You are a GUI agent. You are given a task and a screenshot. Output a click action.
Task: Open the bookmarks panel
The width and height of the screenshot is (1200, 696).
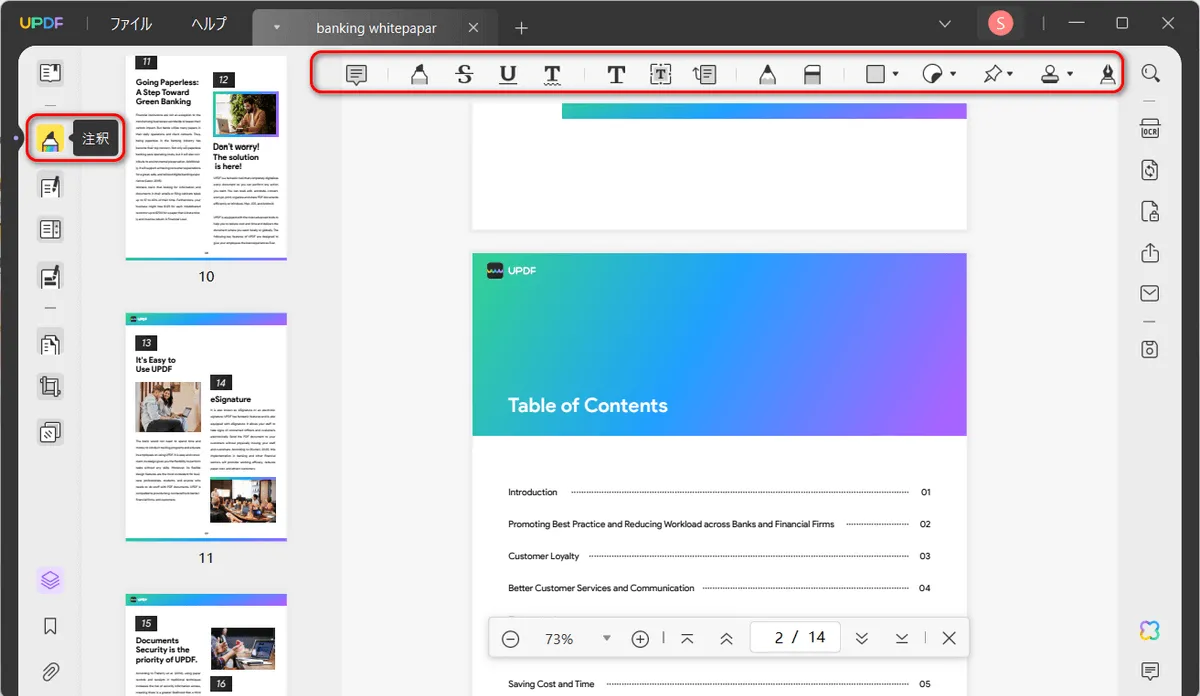tap(50, 626)
